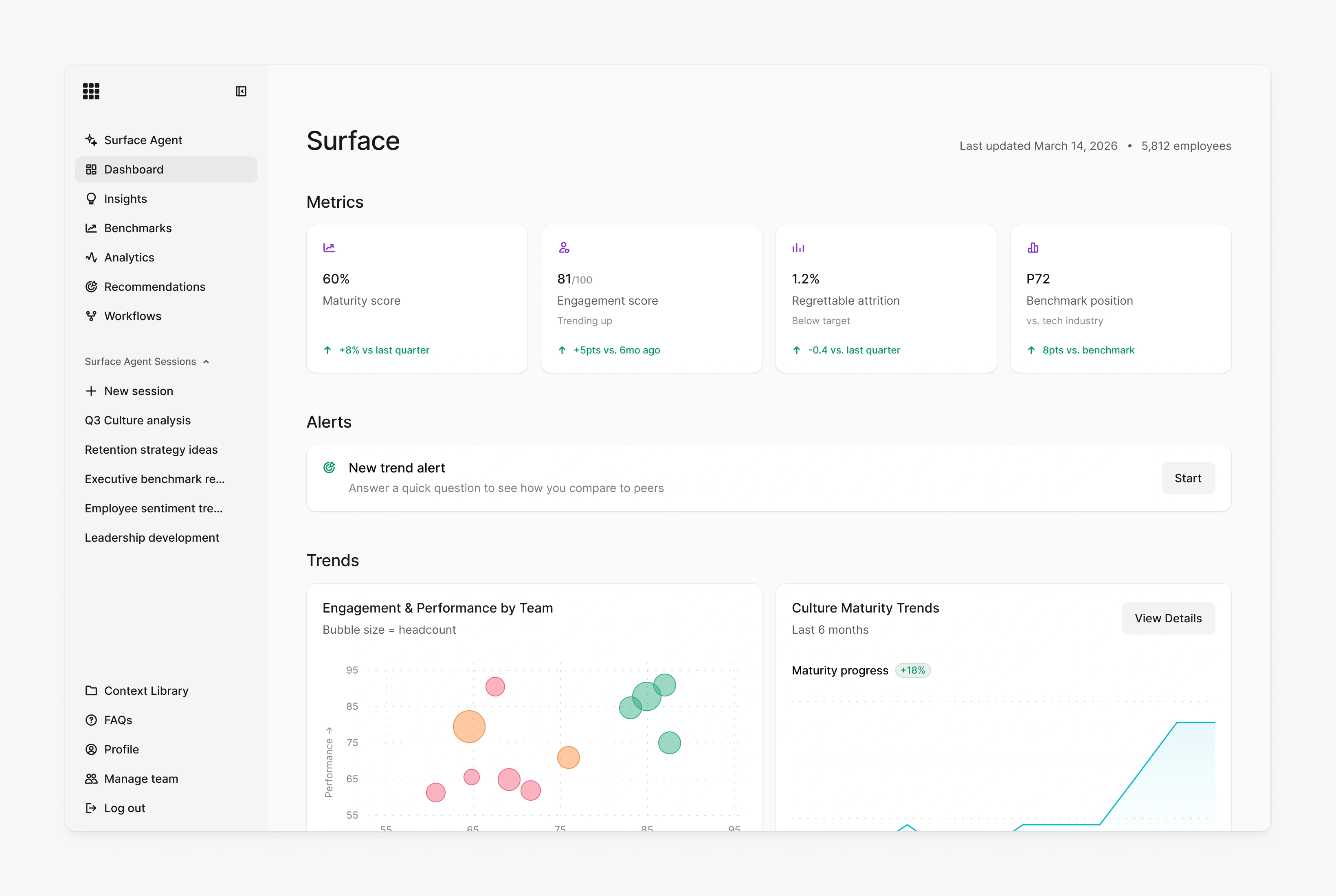Viewport: 1336px width, 896px height.
Task: Open the Manage team people icon
Action: pyautogui.click(x=91, y=779)
